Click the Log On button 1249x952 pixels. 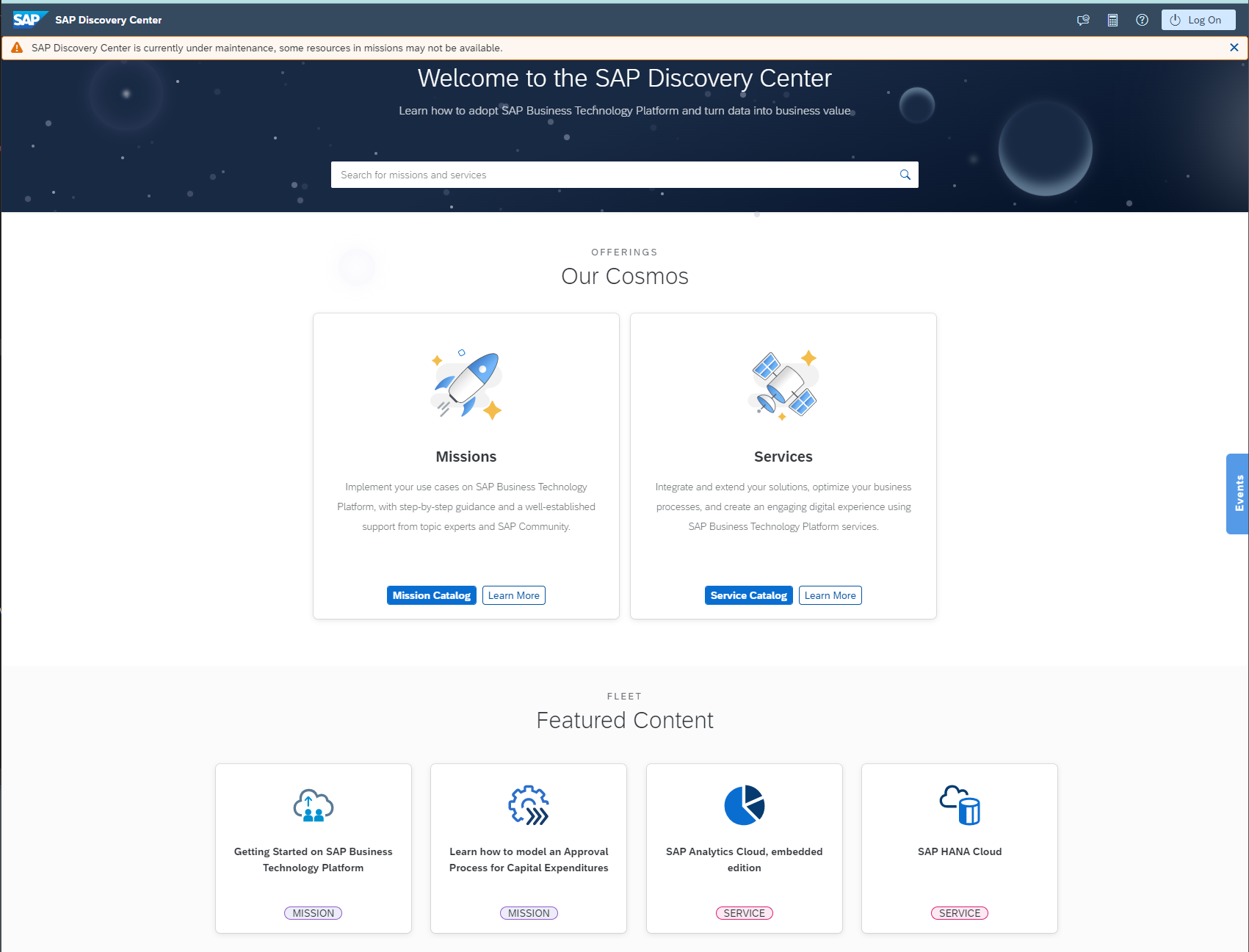tap(1198, 21)
